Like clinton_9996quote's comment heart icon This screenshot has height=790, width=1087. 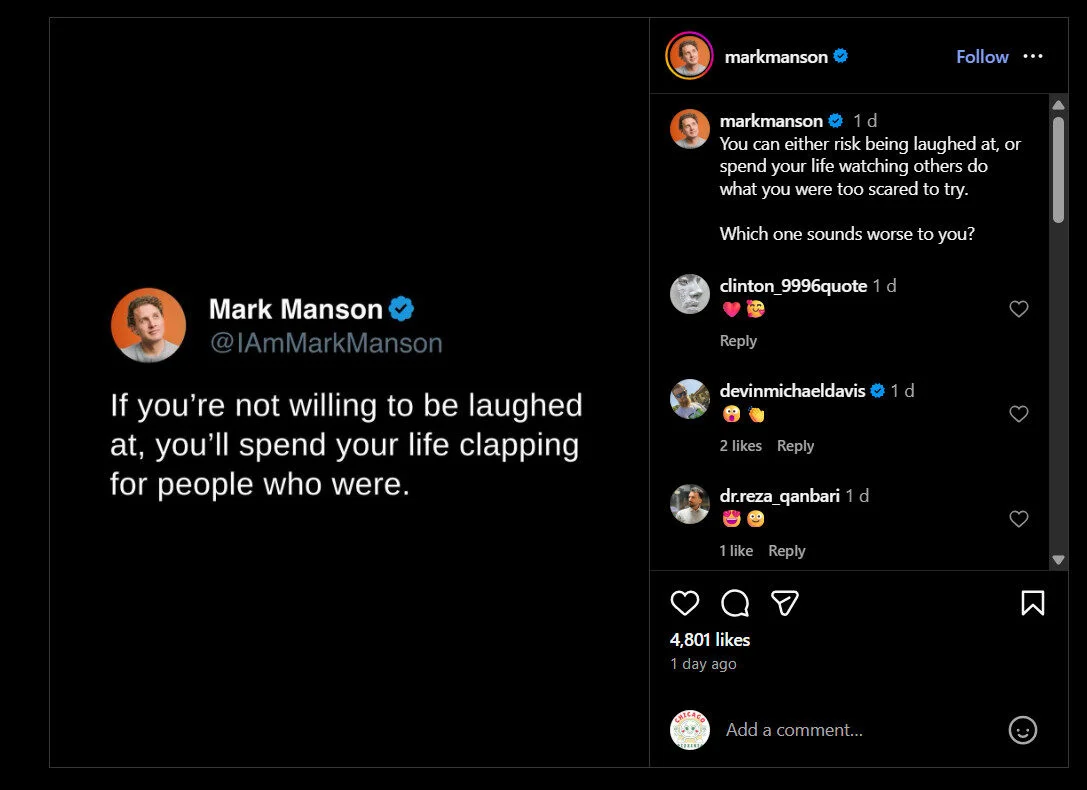pos(1019,309)
